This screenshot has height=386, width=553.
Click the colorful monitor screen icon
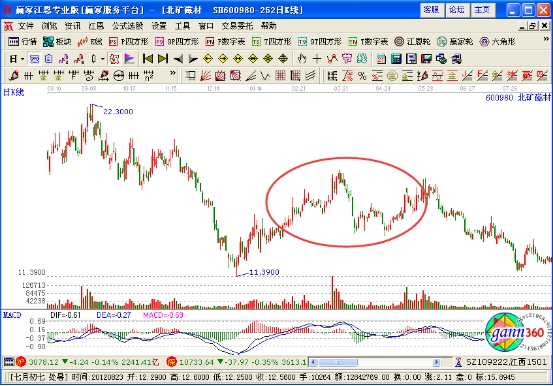pyautogui.click(x=426, y=59)
